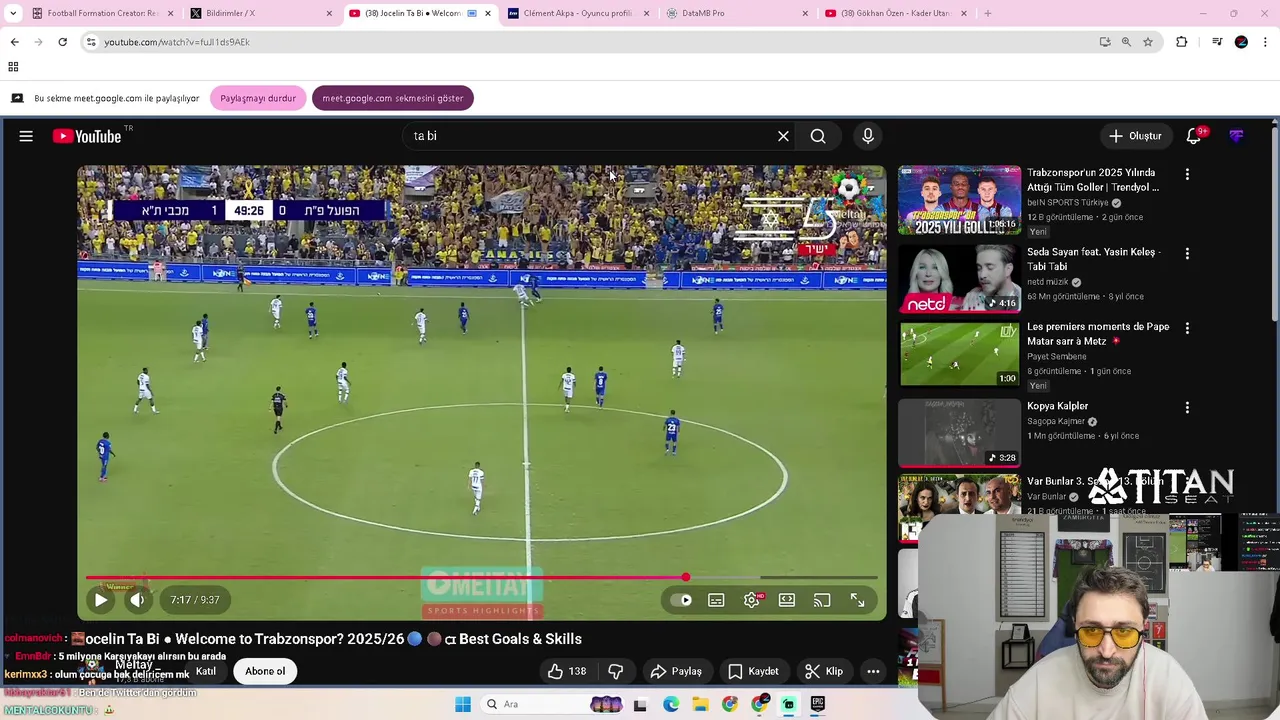Expand the tab search dropdown arrow
Image resolution: width=1280 pixels, height=720 pixels.
tap(12, 13)
